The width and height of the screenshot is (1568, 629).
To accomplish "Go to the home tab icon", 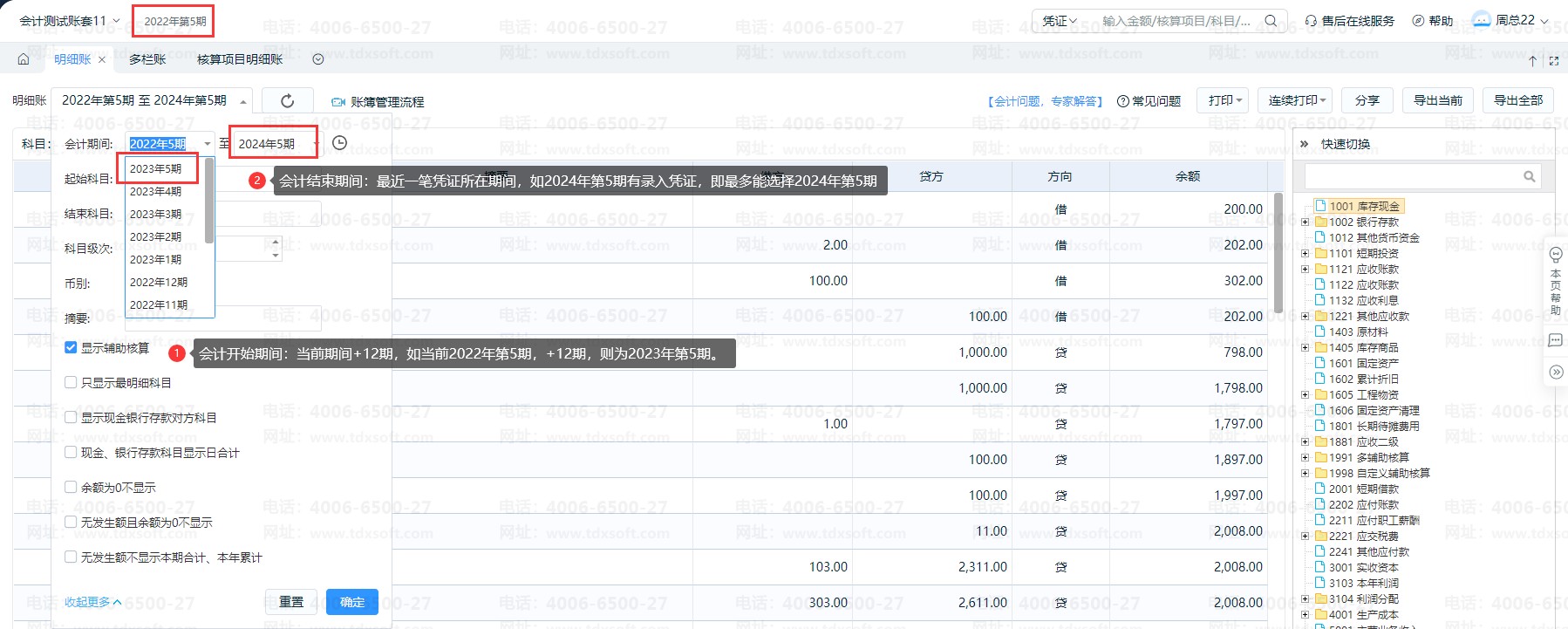I will pyautogui.click(x=24, y=59).
